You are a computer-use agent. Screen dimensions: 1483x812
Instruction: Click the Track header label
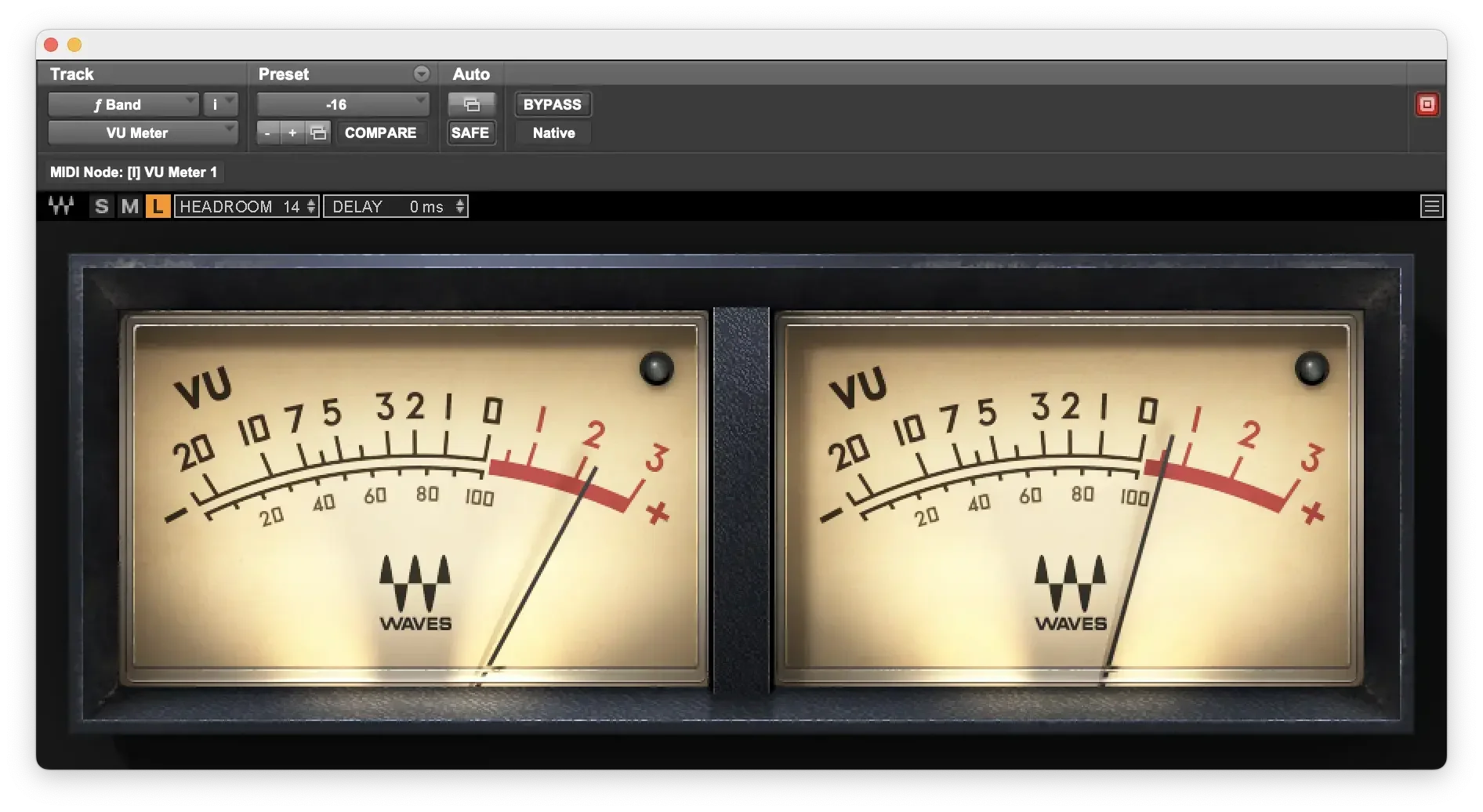tap(72, 74)
